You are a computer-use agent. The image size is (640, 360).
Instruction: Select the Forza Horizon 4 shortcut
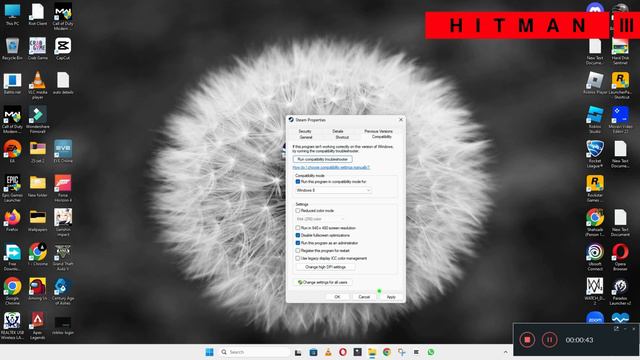[63, 188]
